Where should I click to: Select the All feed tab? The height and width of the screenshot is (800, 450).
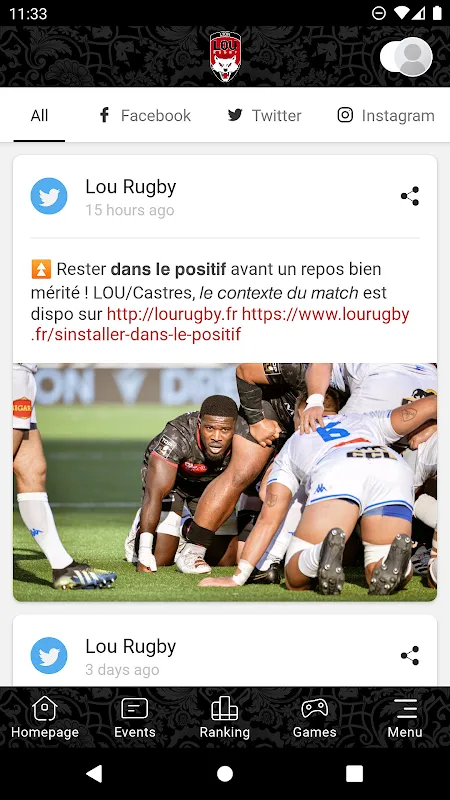[39, 115]
